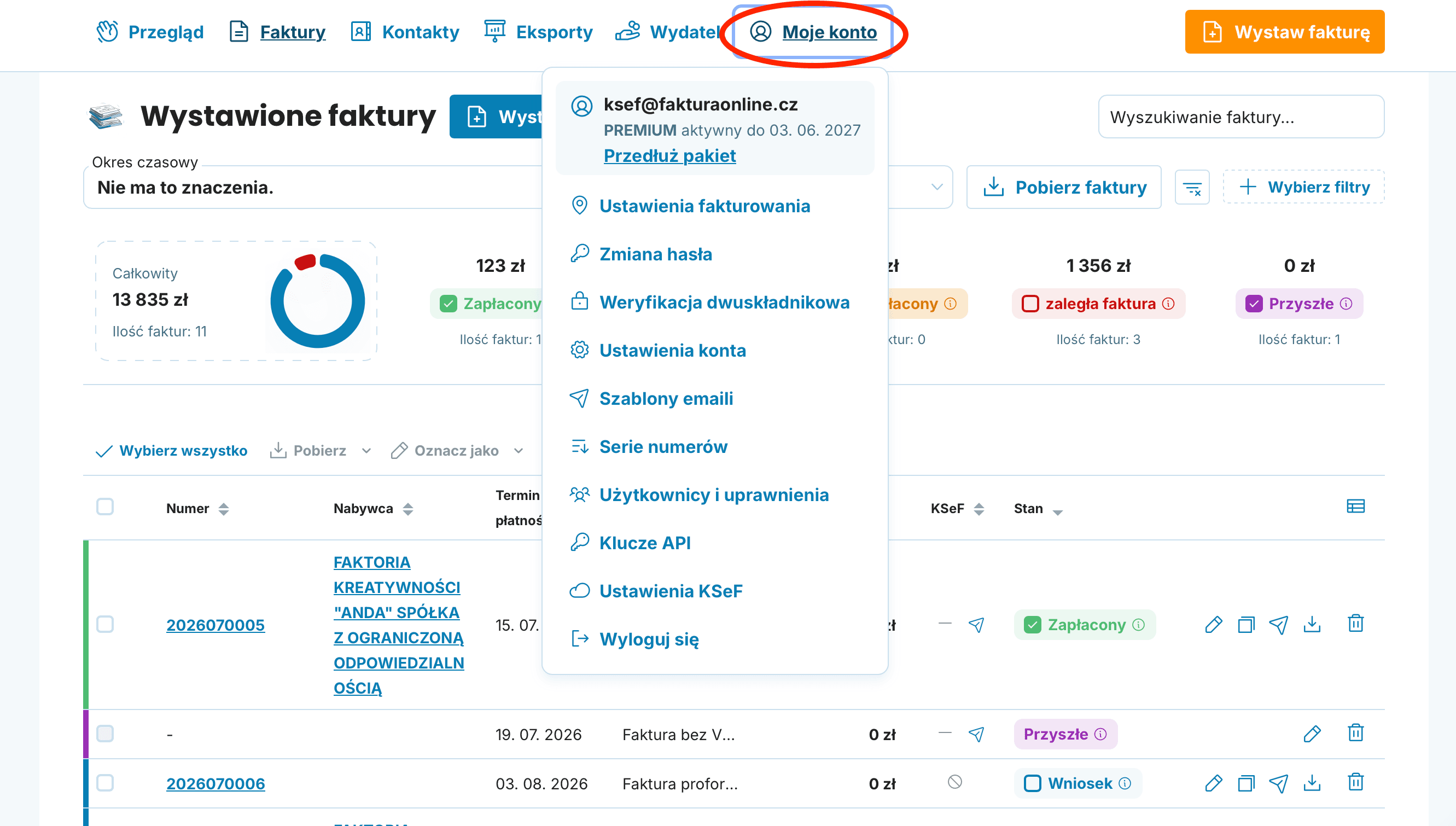Click info icon on zaległa faktura badge
The width and height of the screenshot is (1456, 826).
[x=1168, y=304]
